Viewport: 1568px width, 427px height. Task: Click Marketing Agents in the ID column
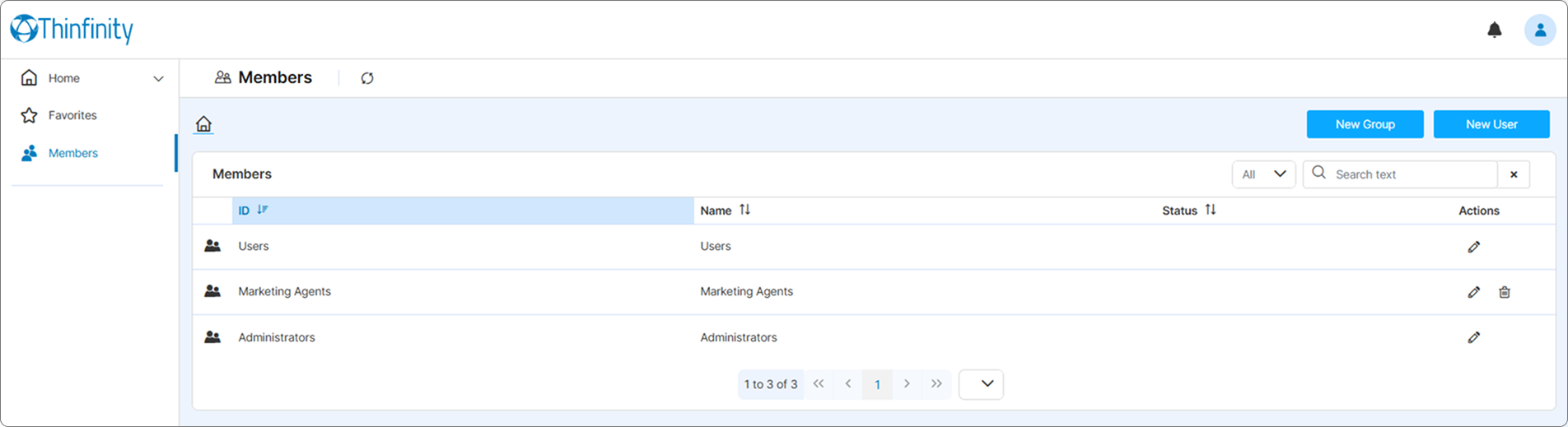click(284, 291)
